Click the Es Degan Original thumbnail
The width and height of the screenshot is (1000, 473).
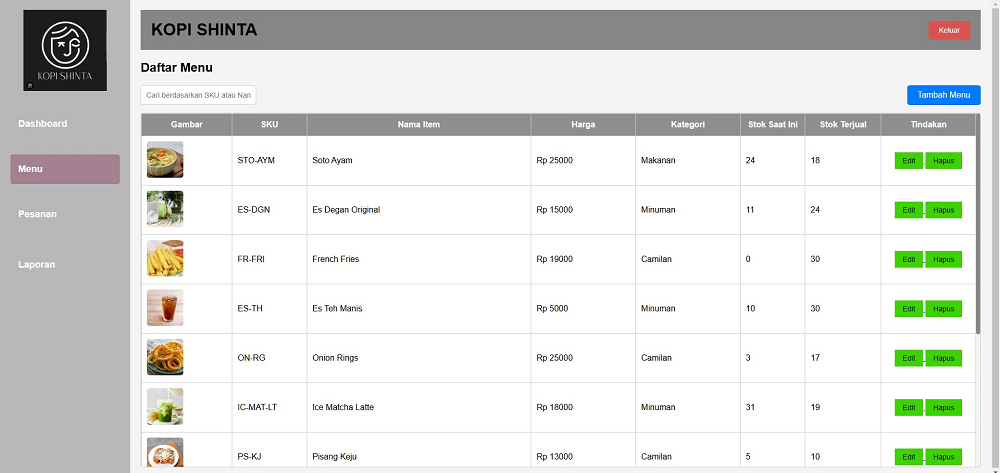coord(165,209)
